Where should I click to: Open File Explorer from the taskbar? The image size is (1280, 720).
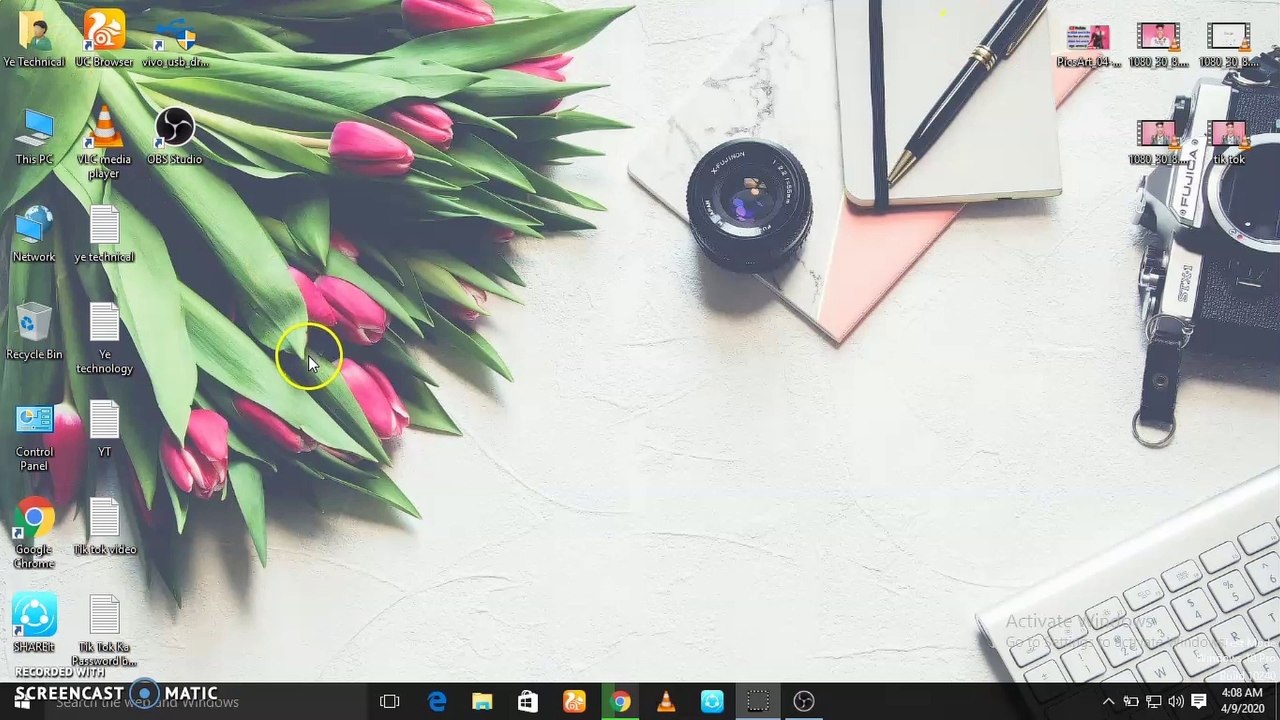point(482,702)
